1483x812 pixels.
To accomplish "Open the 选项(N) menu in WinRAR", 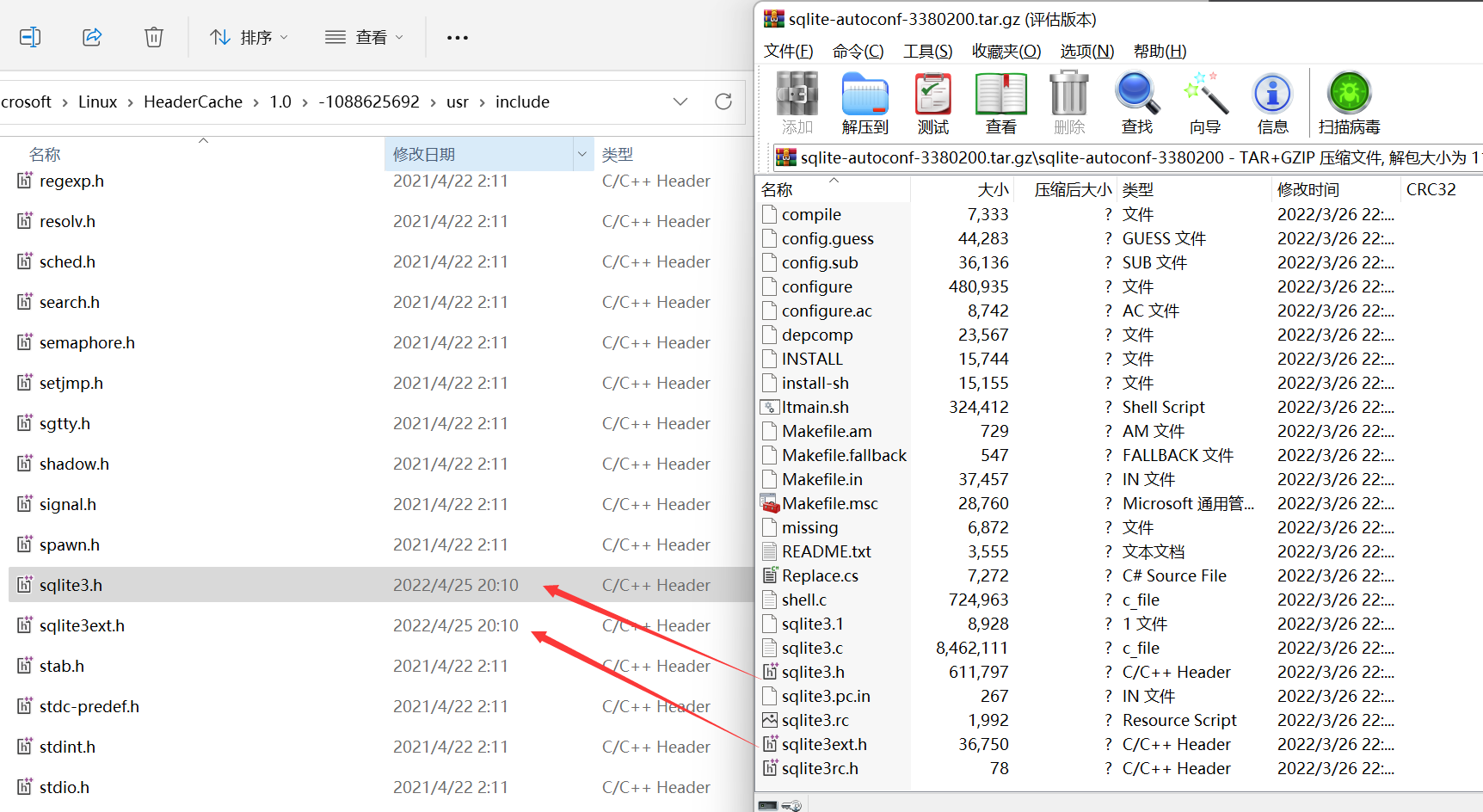I will 1086,51.
